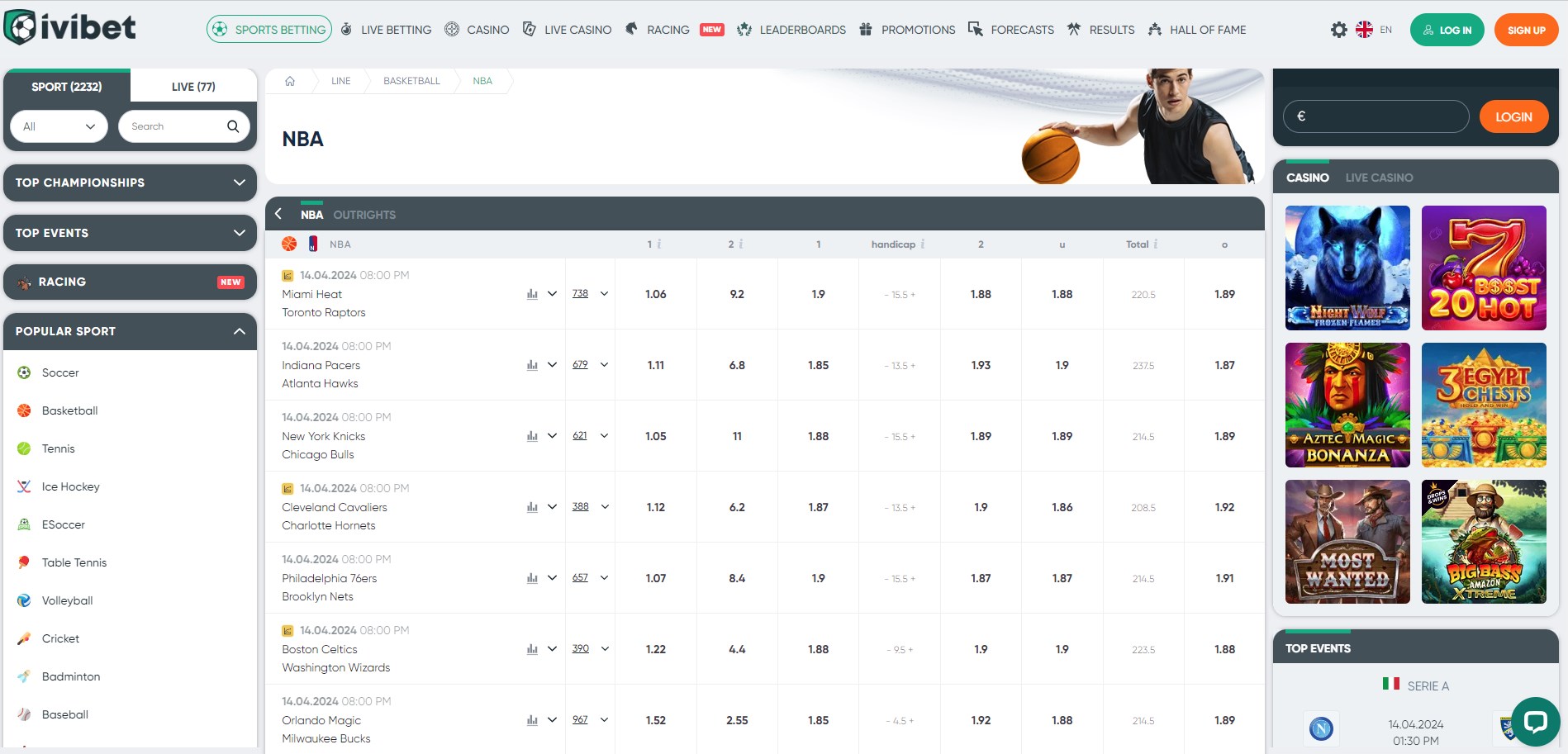Click the sports Search input field
This screenshot has height=754, width=1568.
(x=184, y=126)
